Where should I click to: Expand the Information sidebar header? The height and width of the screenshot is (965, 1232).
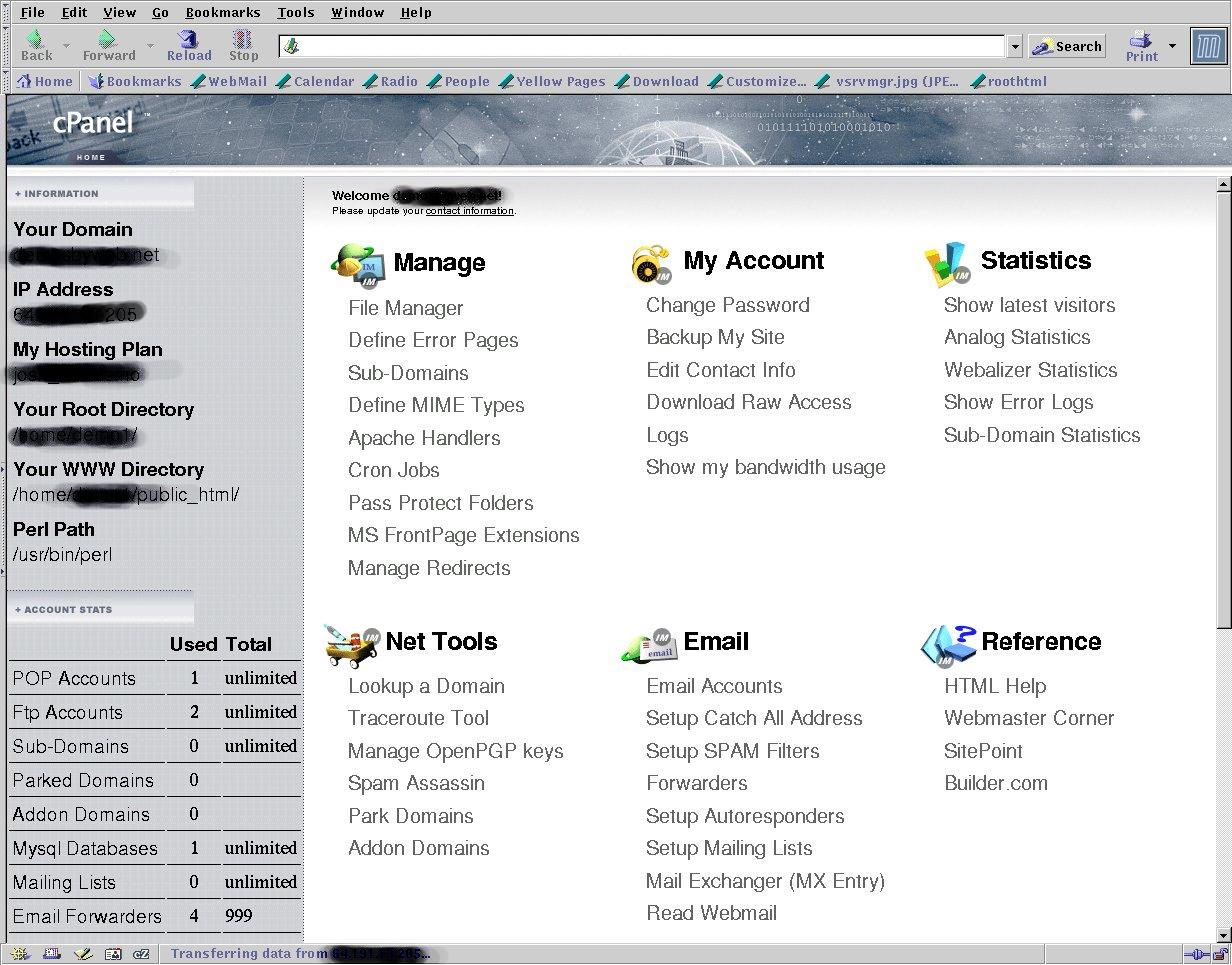57,194
